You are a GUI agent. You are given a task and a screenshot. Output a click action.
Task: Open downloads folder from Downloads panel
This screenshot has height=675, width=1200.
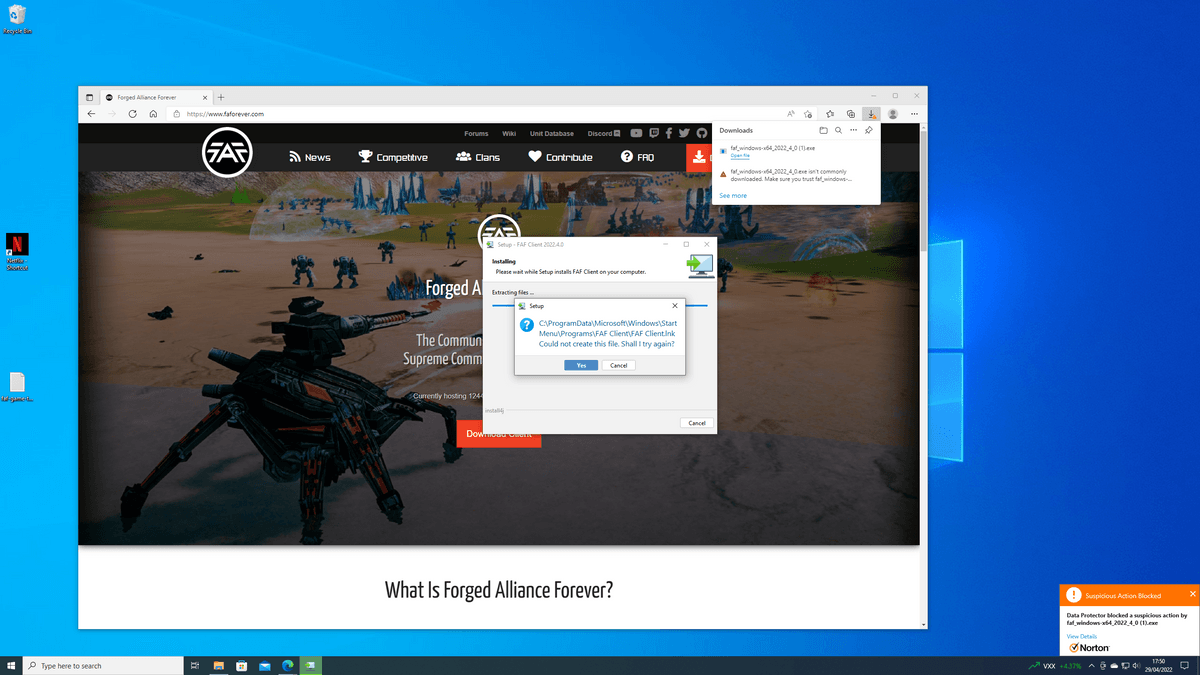pyautogui.click(x=823, y=130)
